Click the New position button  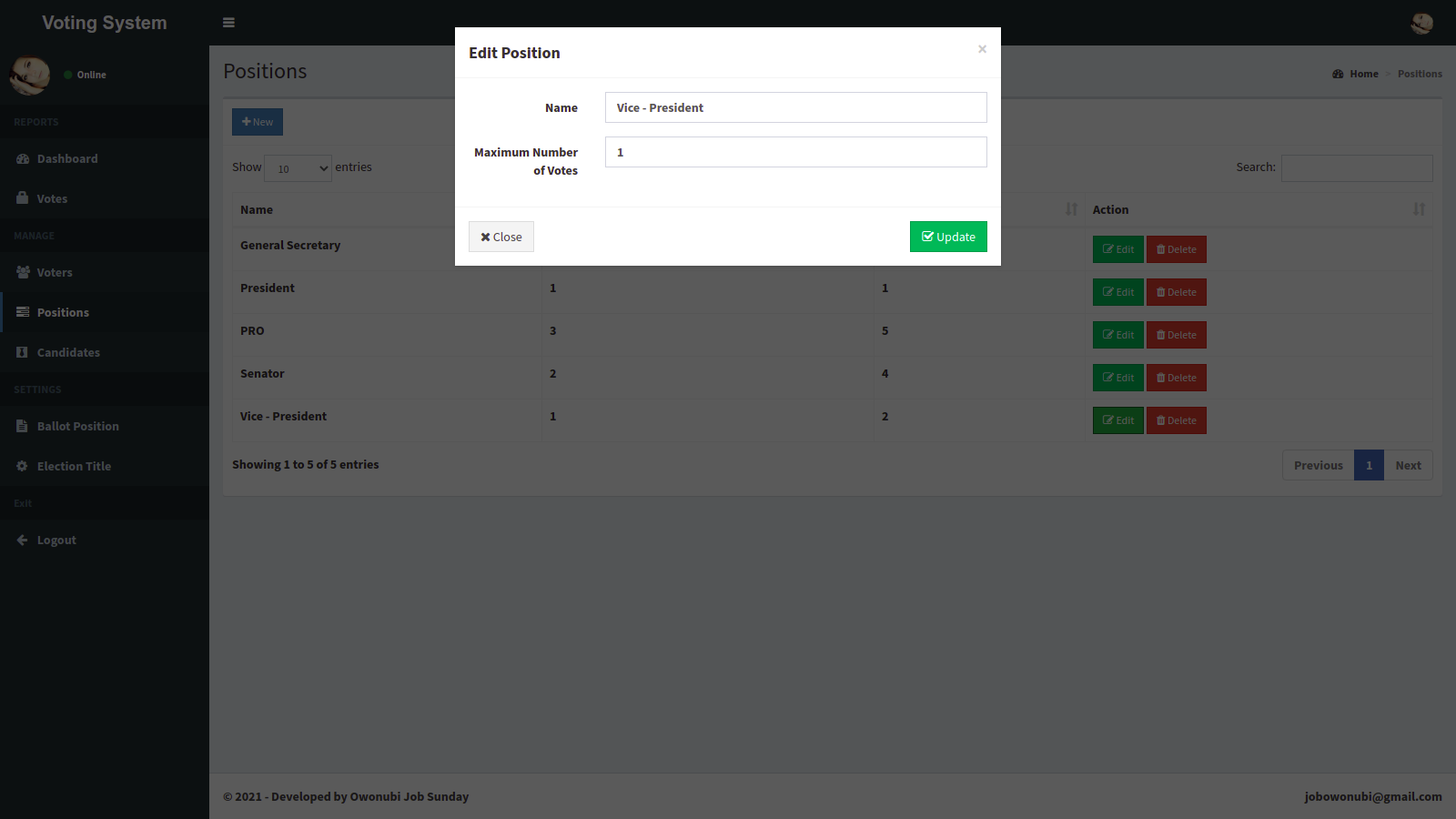coord(258,122)
